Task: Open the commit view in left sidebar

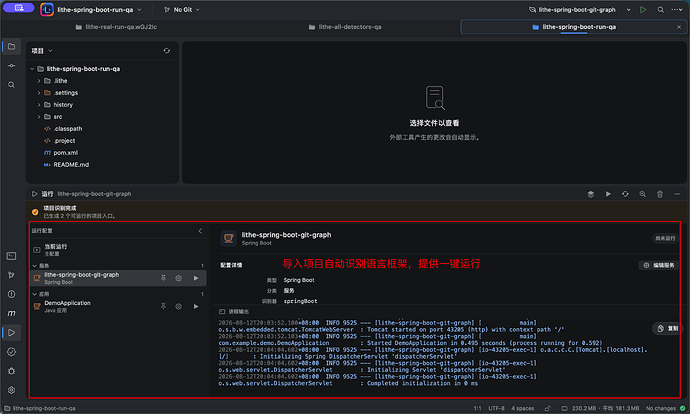Action: click(11, 66)
